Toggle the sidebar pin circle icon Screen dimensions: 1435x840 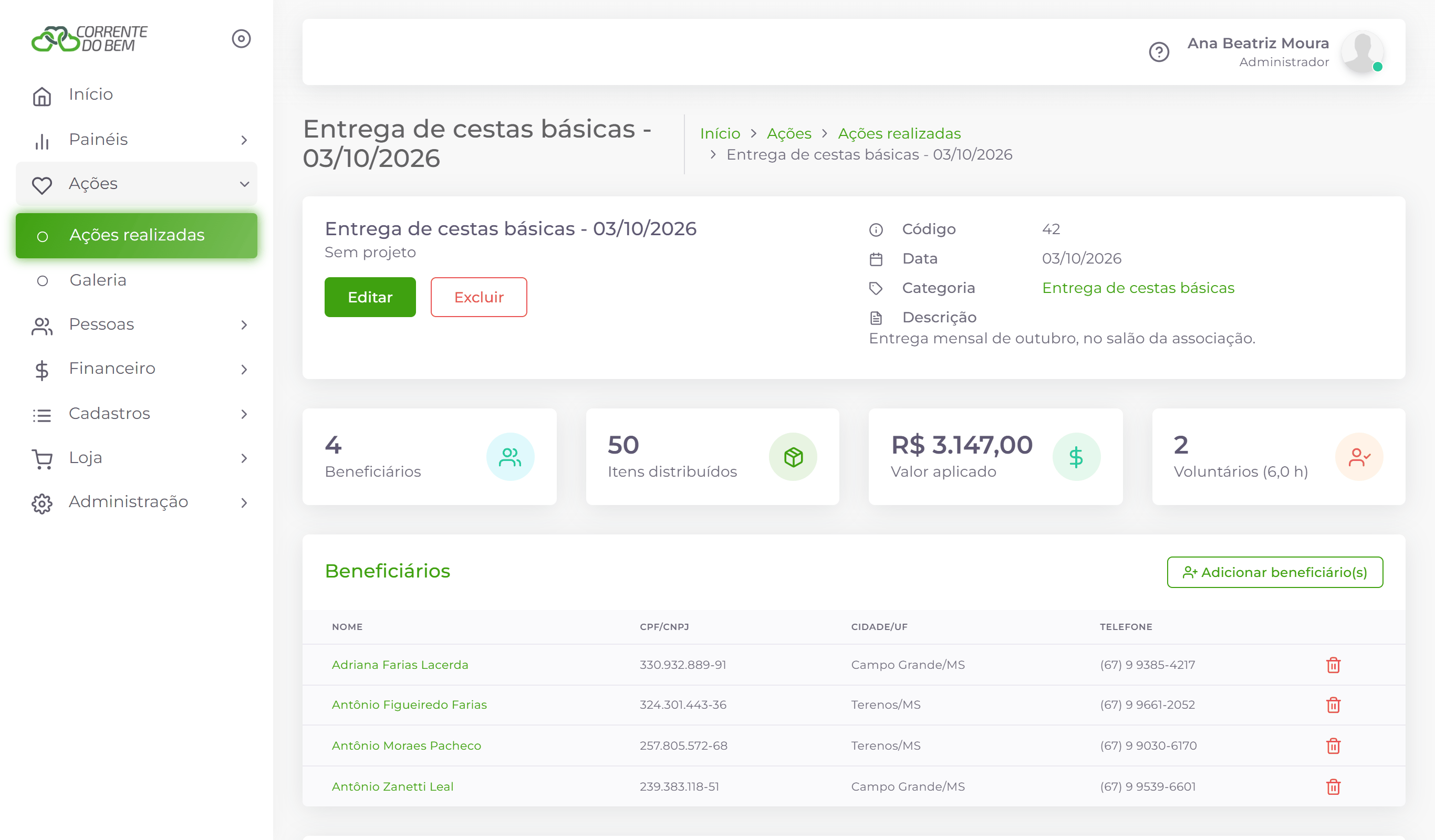(242, 39)
